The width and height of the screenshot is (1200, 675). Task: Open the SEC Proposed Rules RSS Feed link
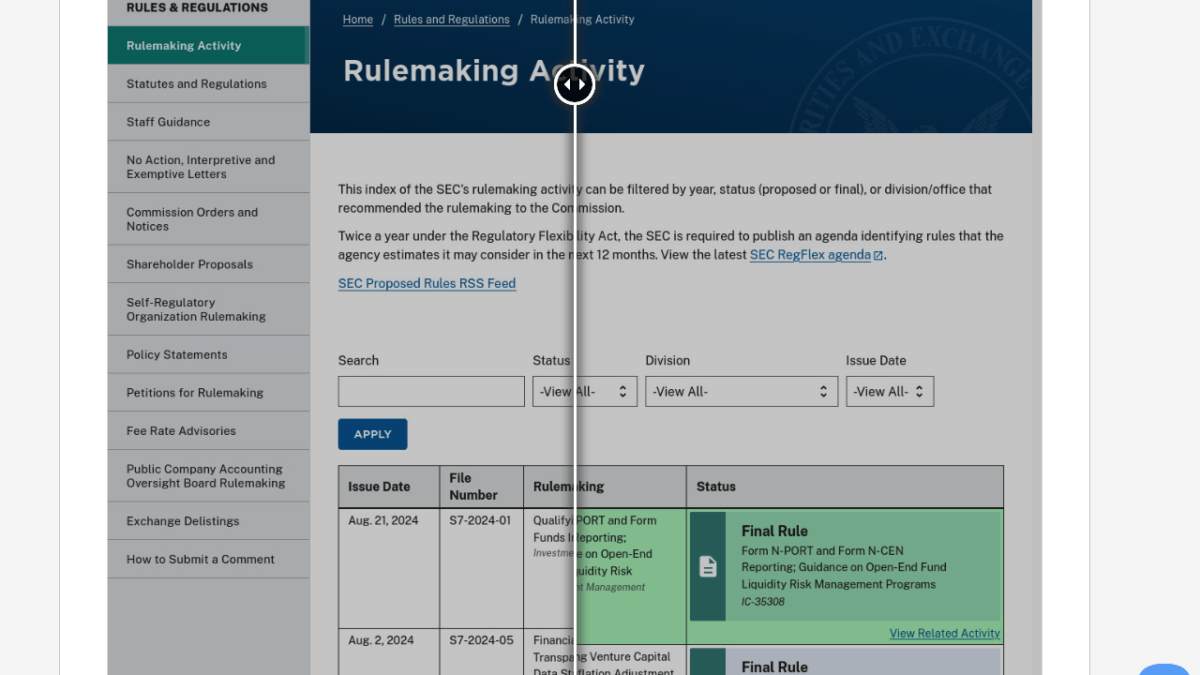427,284
